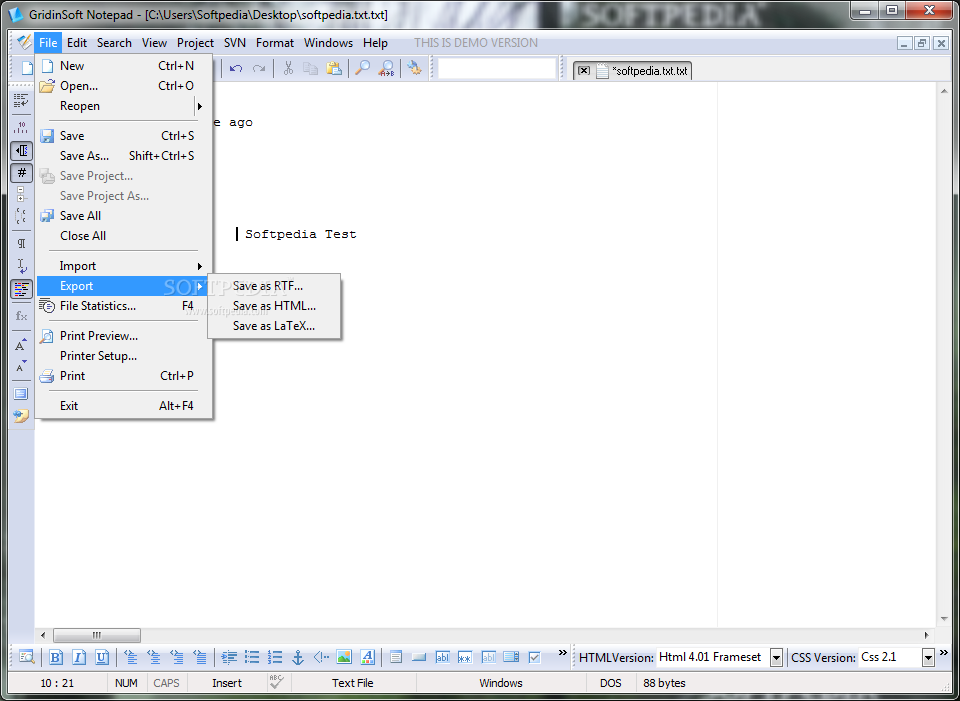Viewport: 960px width, 701px height.
Task: Select Print Preview... menu entry
Action: tap(124, 336)
